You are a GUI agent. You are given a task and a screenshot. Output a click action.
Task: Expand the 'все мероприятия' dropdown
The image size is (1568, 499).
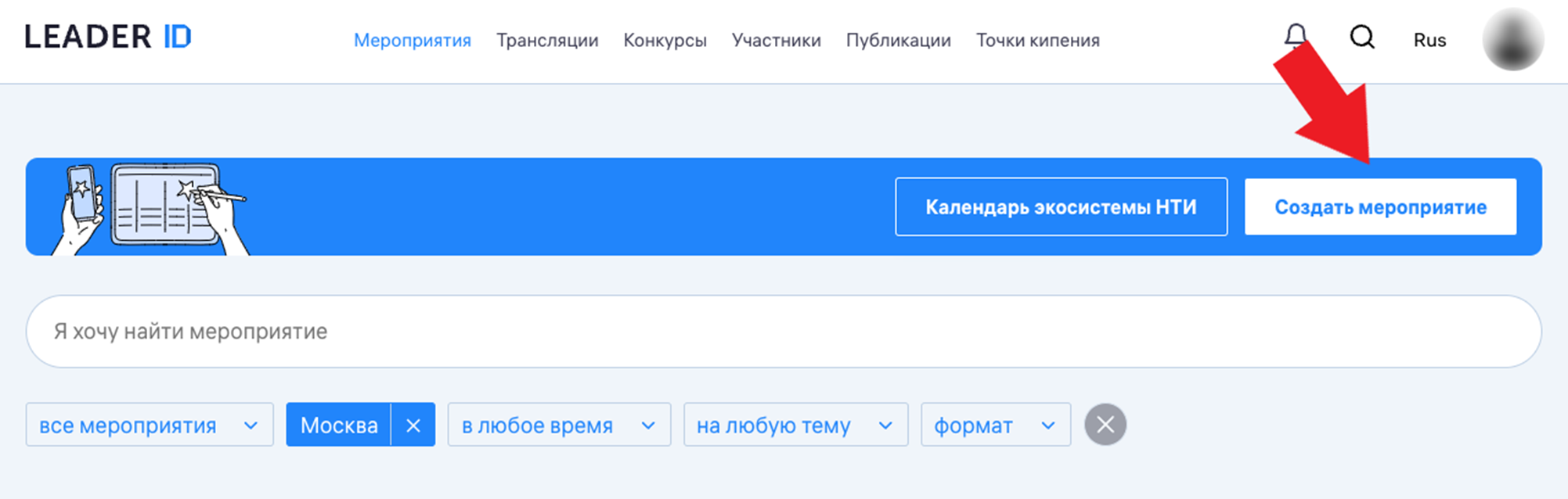149,425
